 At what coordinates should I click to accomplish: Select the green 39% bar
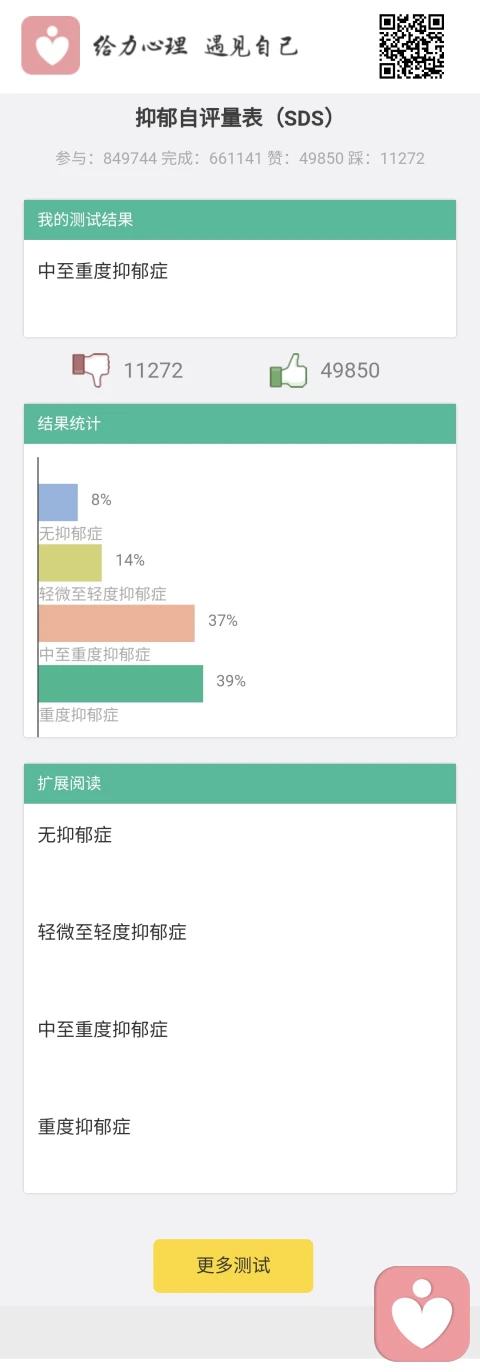click(120, 684)
